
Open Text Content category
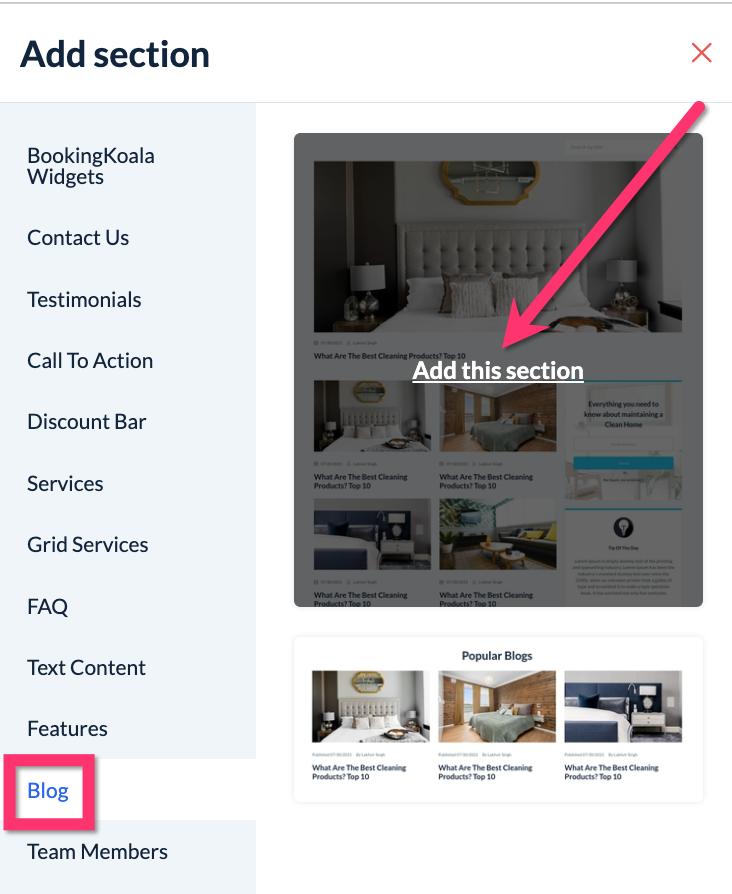(86, 668)
